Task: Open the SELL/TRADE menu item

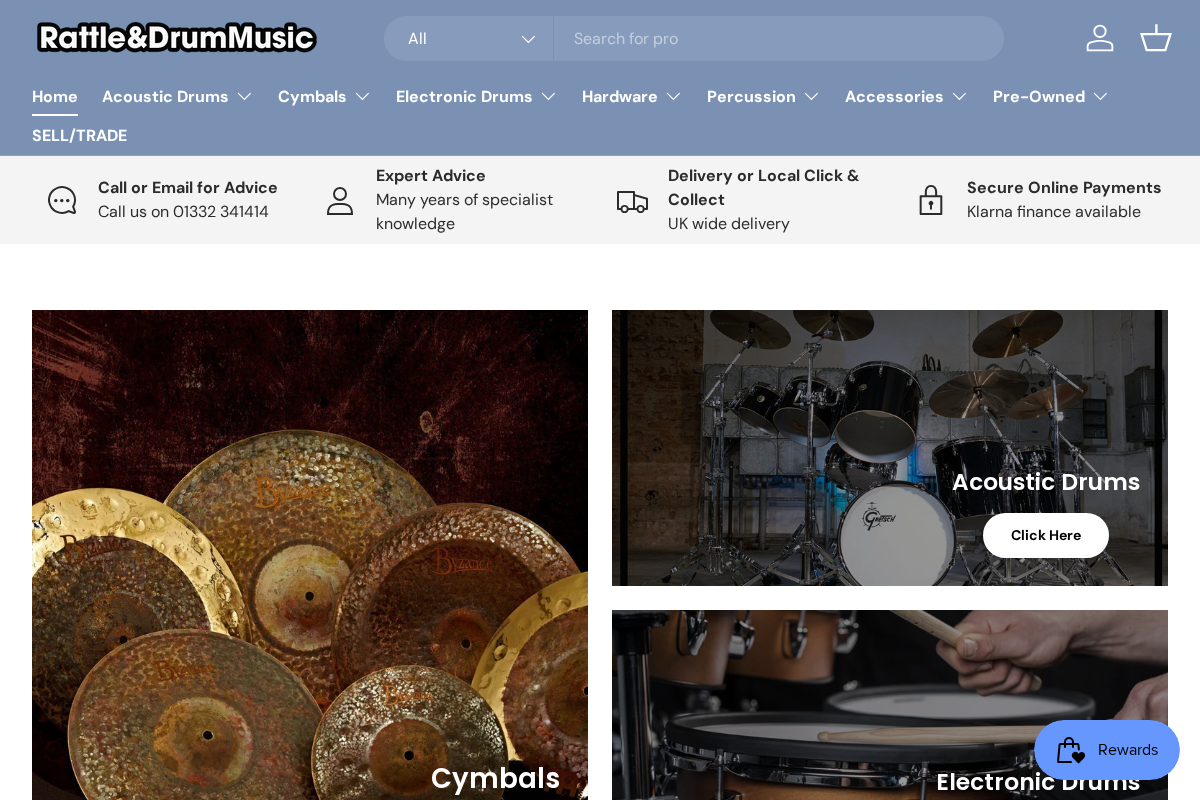Action: pyautogui.click(x=79, y=135)
